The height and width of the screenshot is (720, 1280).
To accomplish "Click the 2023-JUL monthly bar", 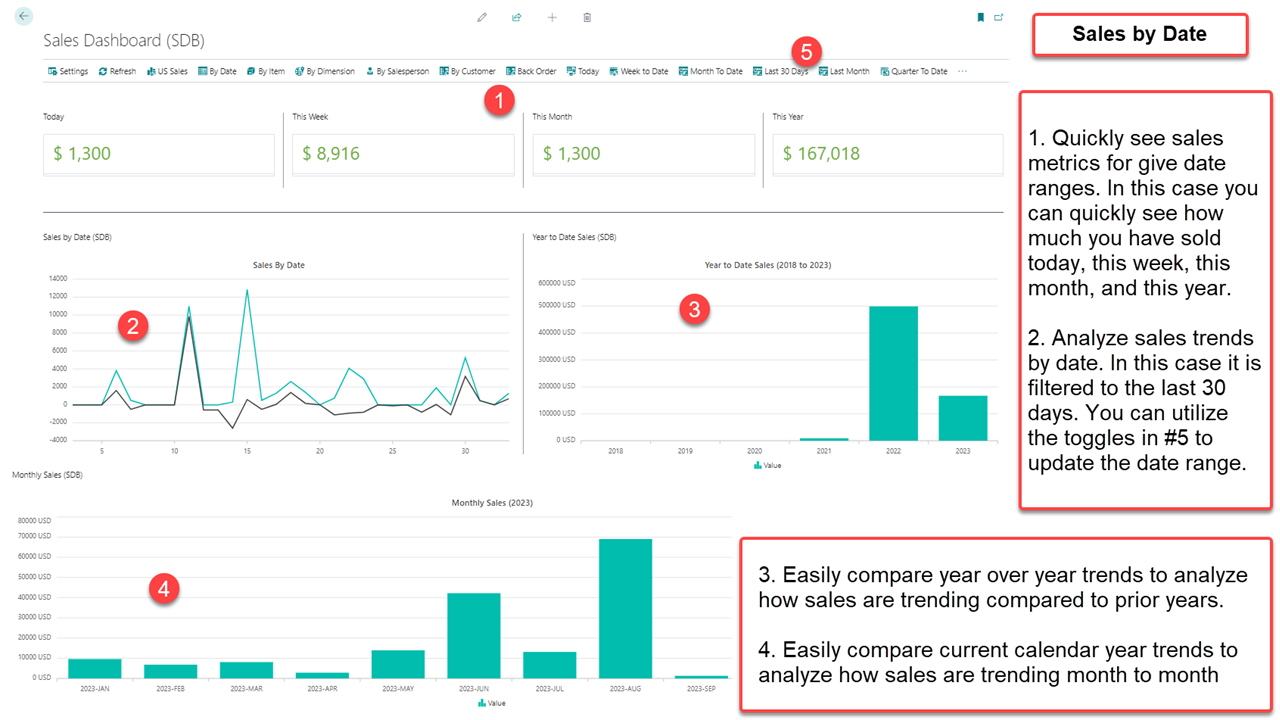I will click(x=550, y=665).
